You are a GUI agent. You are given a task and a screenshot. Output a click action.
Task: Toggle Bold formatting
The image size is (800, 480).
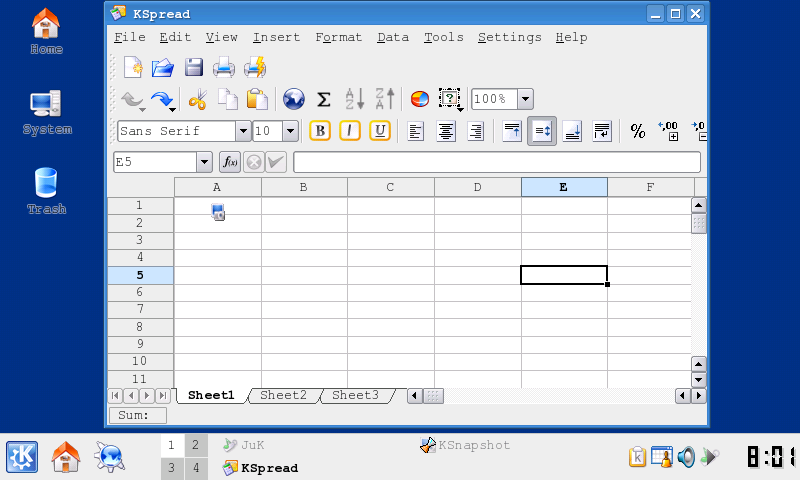320,131
